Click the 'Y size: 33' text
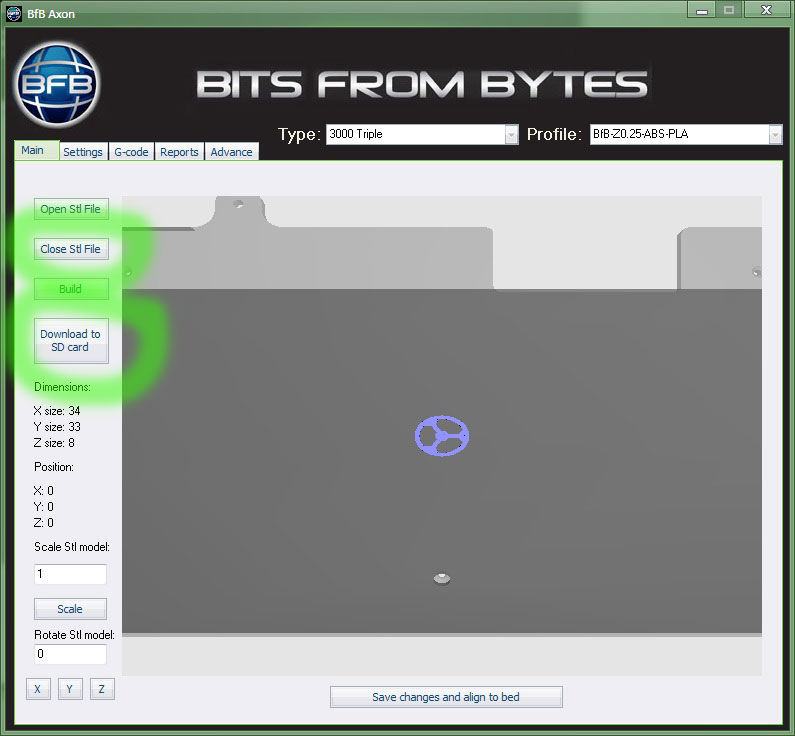Viewport: 795px width, 736px height. pyautogui.click(x=57, y=427)
